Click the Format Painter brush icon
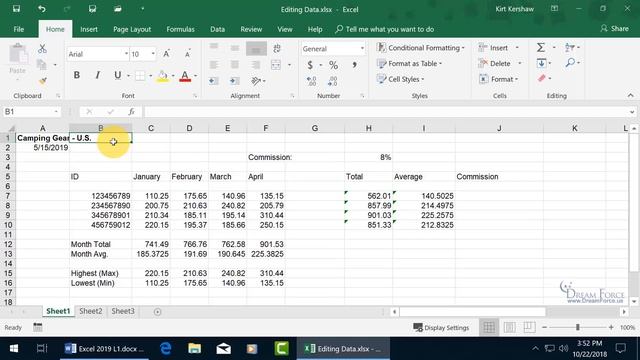 [42, 81]
